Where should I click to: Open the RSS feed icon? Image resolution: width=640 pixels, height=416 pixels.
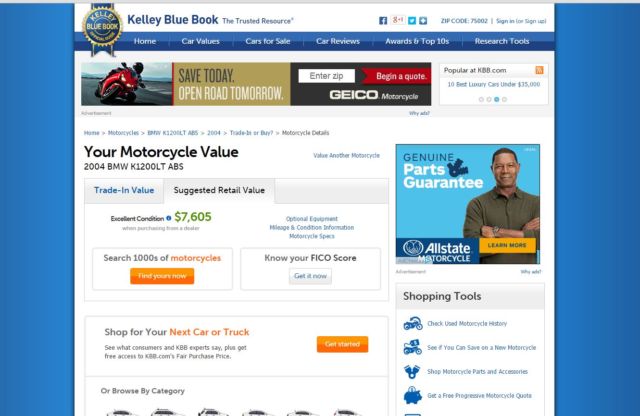(539, 70)
